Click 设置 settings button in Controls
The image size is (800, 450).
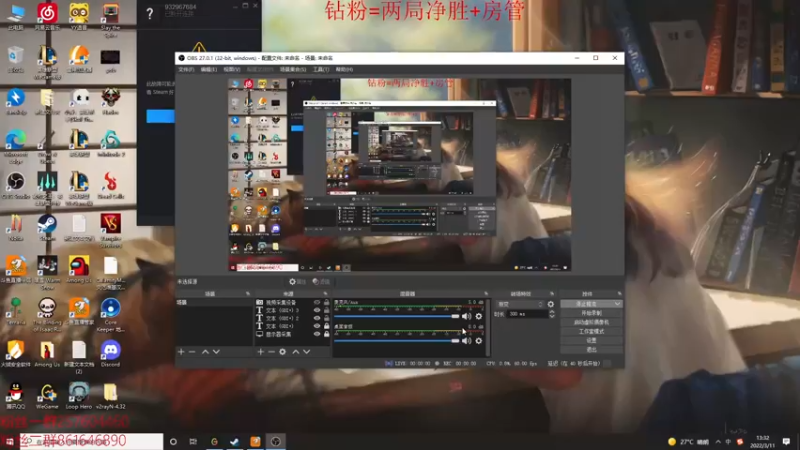pyautogui.click(x=591, y=340)
